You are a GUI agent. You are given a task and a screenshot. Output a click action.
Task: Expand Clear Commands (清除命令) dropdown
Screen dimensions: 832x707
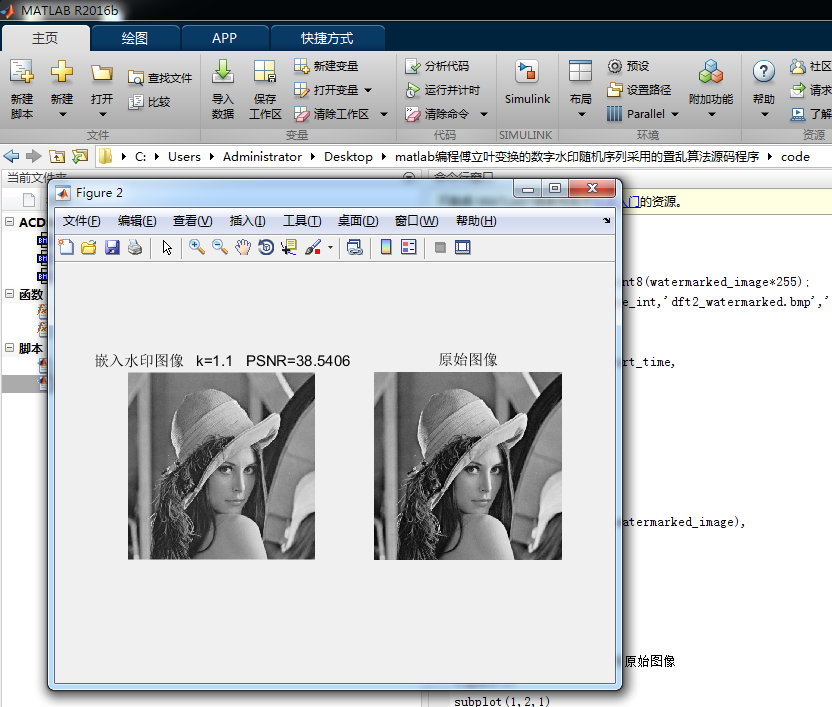tap(484, 114)
